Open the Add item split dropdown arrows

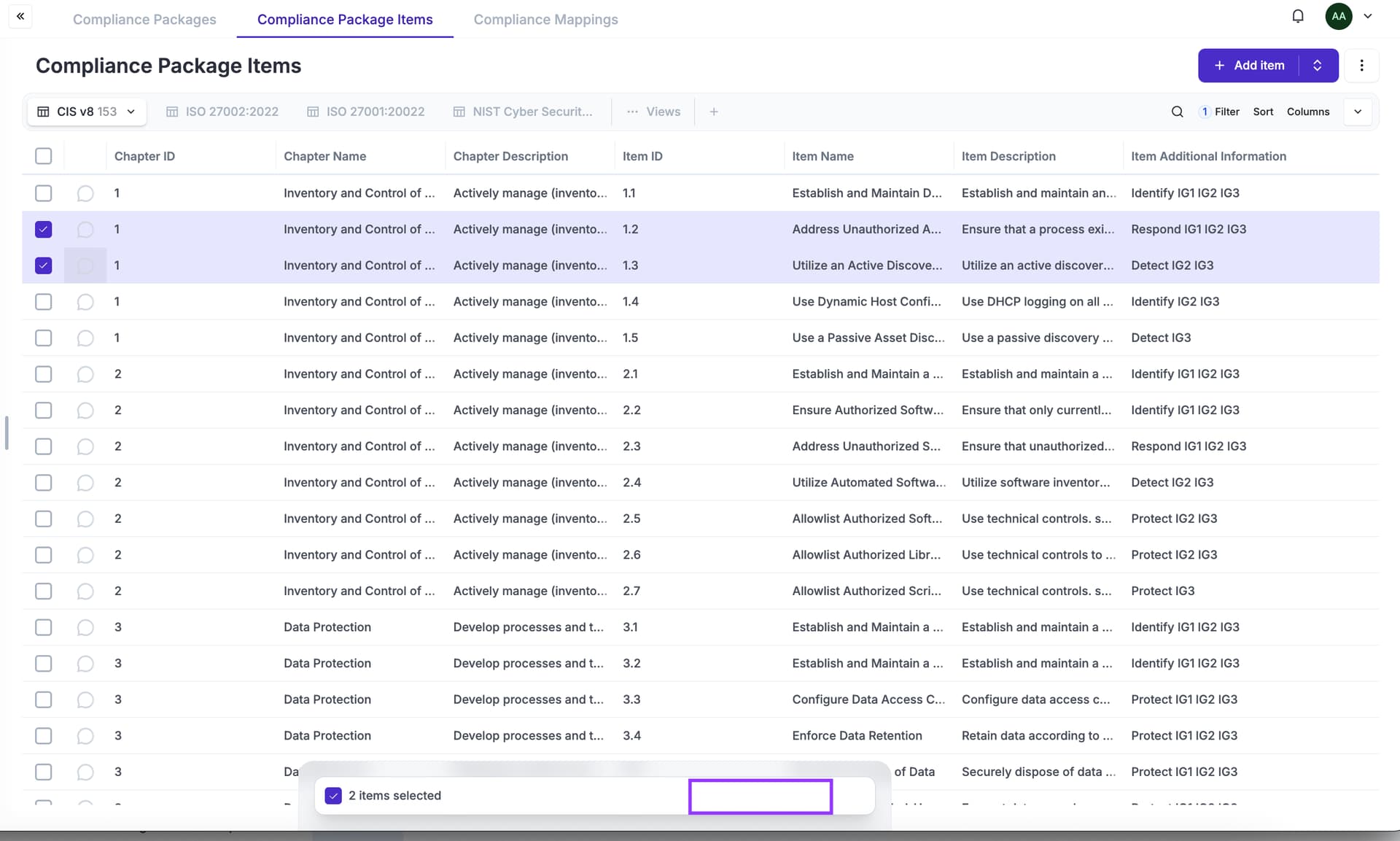pos(1318,66)
